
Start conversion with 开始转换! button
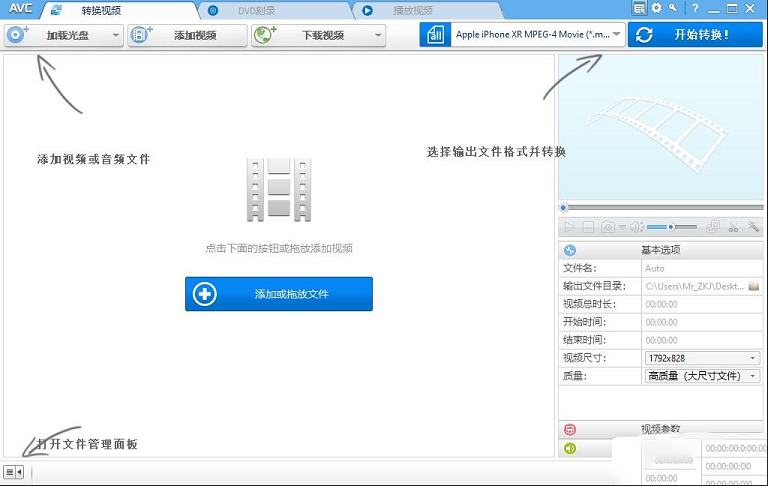point(695,35)
